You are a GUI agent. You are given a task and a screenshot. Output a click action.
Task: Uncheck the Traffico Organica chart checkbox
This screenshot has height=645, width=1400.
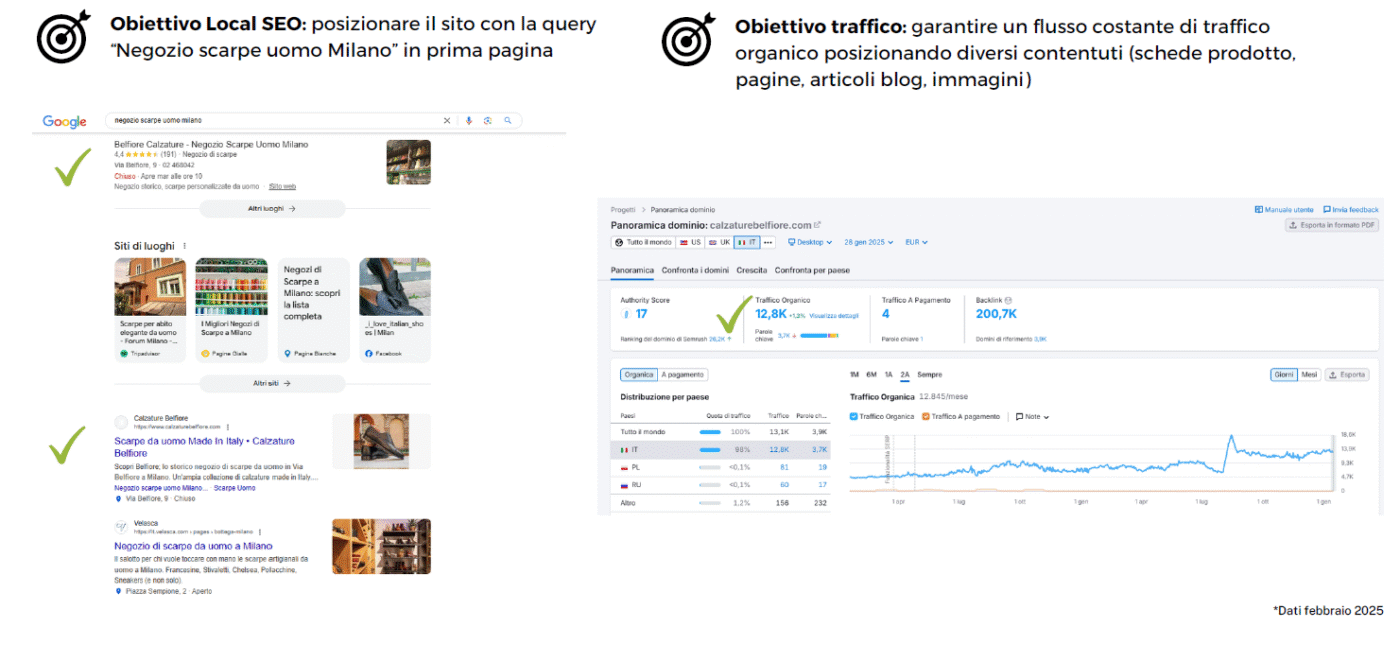[x=853, y=416]
